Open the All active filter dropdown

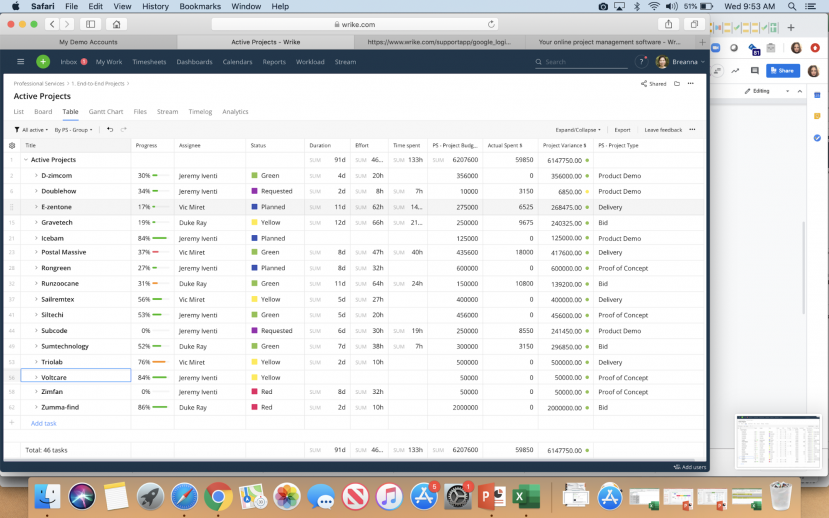tap(31, 130)
